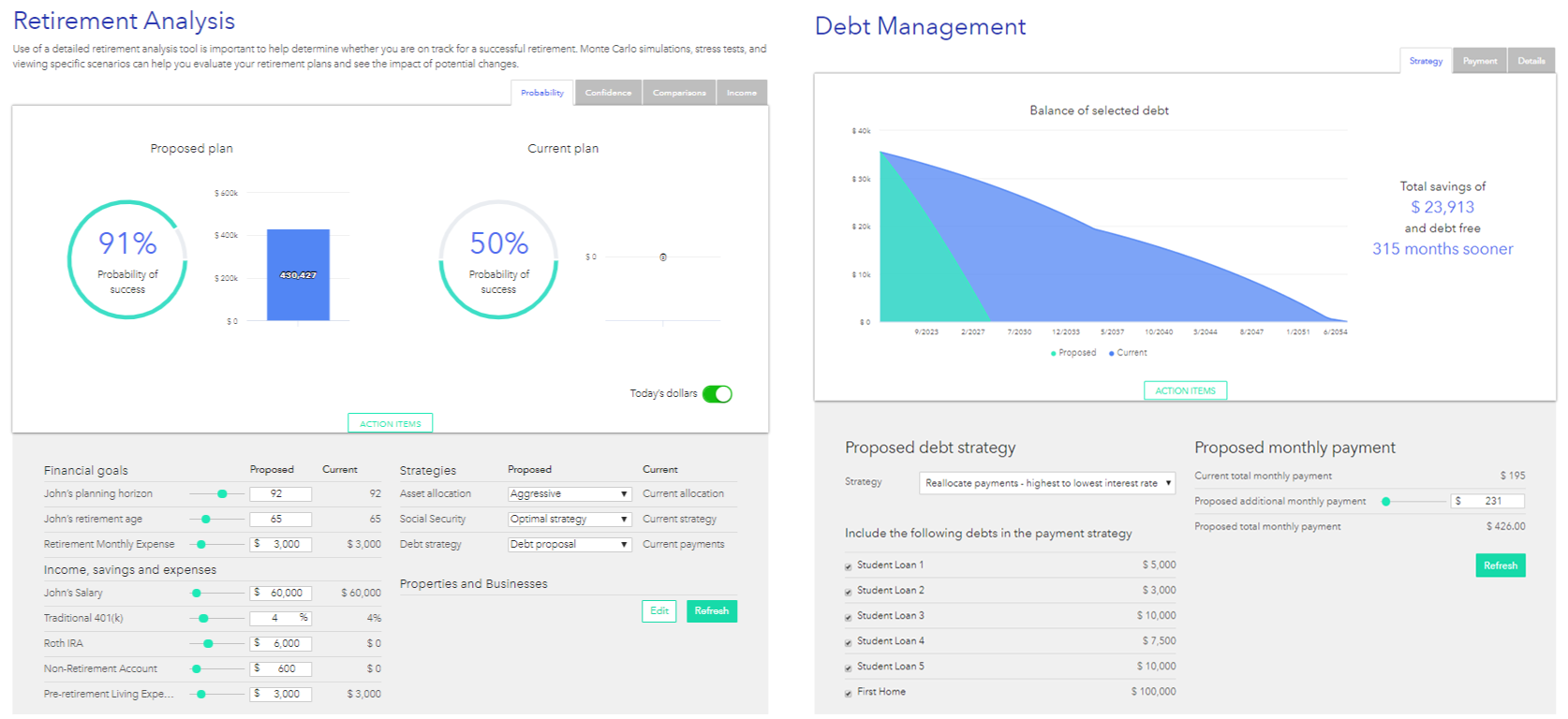Click the Edit button under Properties and Businesses
1568x719 pixels.
point(659,611)
